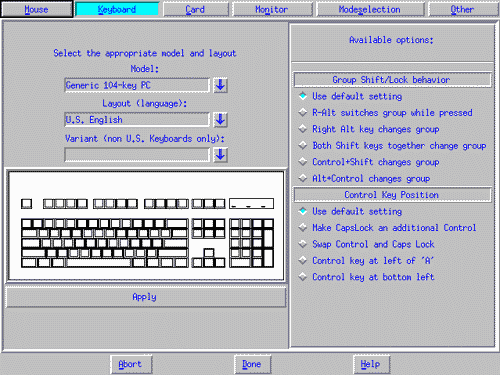
Task: Select Make CapsLock an additional Control
Action: [x=387, y=228]
